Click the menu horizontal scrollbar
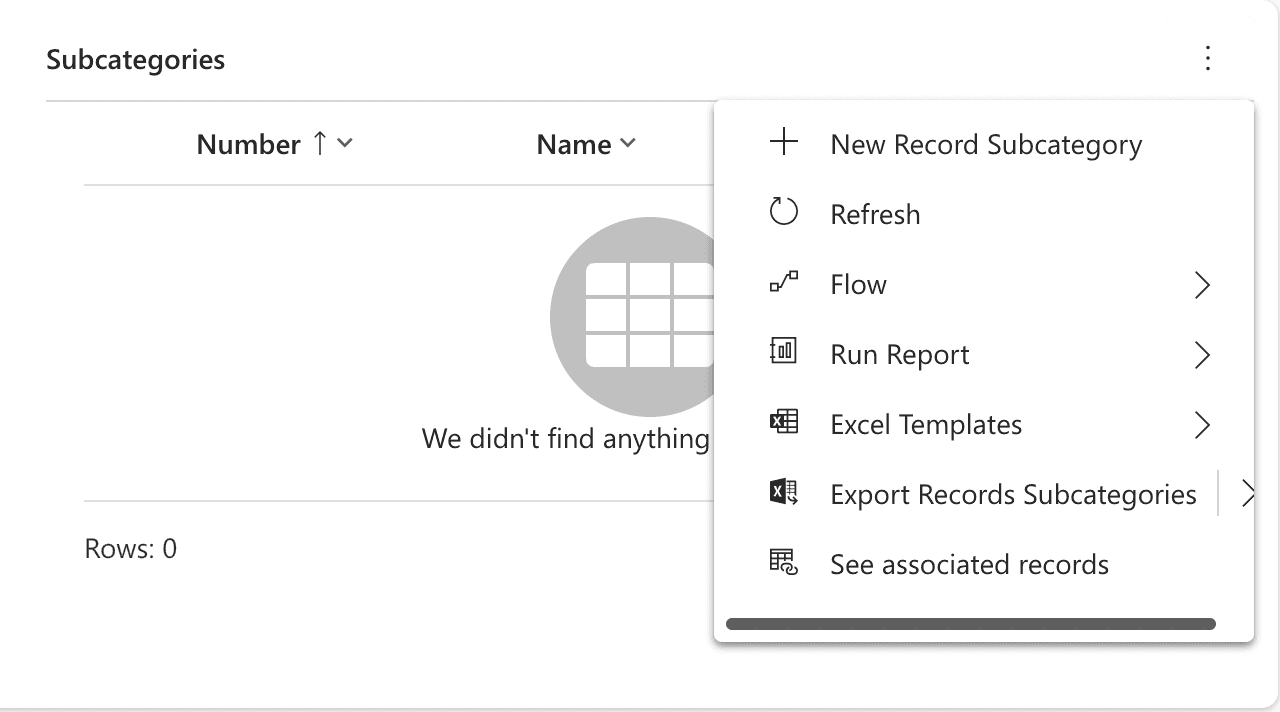Screen dimensions: 1280x712 [971, 624]
